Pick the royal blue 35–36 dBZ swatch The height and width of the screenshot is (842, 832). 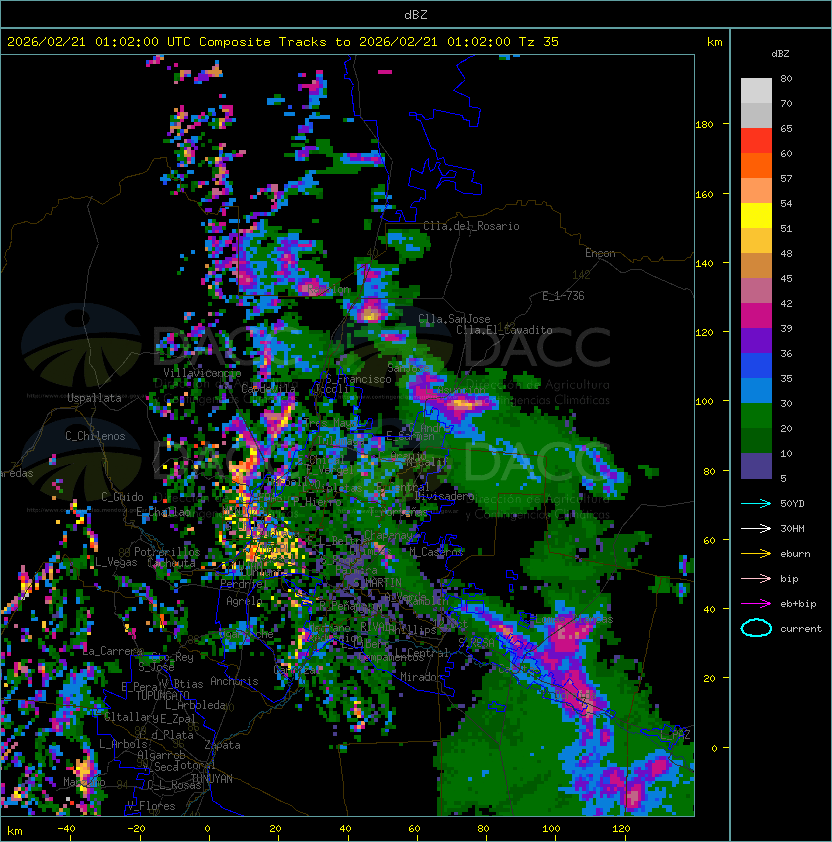pos(756,366)
